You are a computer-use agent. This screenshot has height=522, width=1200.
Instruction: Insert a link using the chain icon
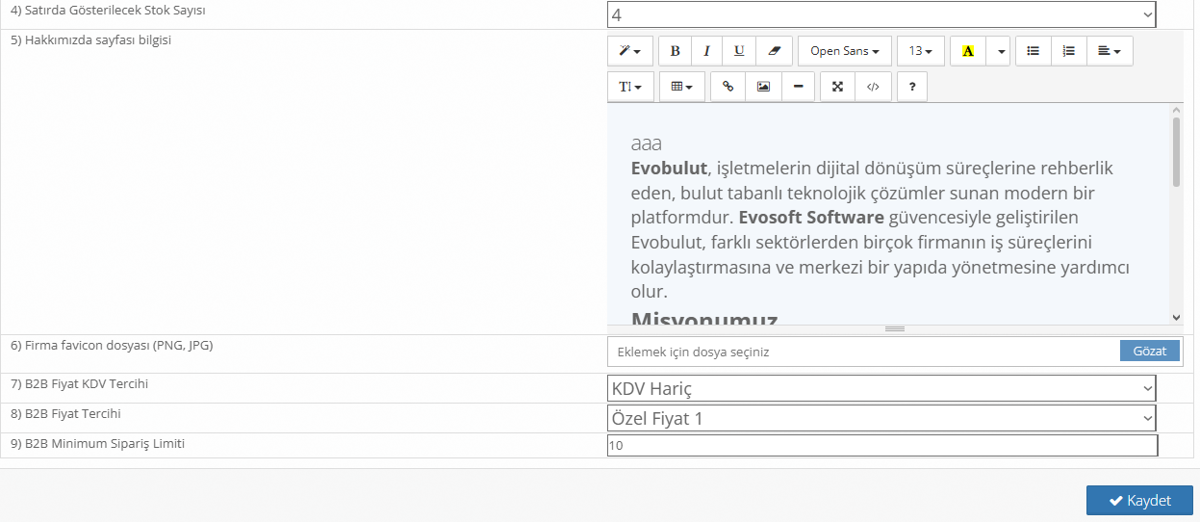(x=728, y=87)
